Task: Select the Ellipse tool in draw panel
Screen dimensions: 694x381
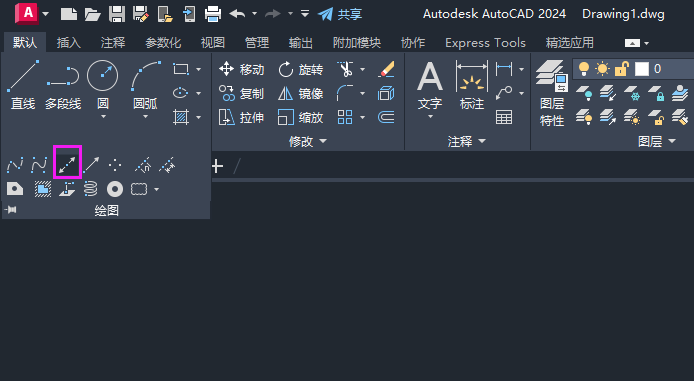Action: coord(181,93)
